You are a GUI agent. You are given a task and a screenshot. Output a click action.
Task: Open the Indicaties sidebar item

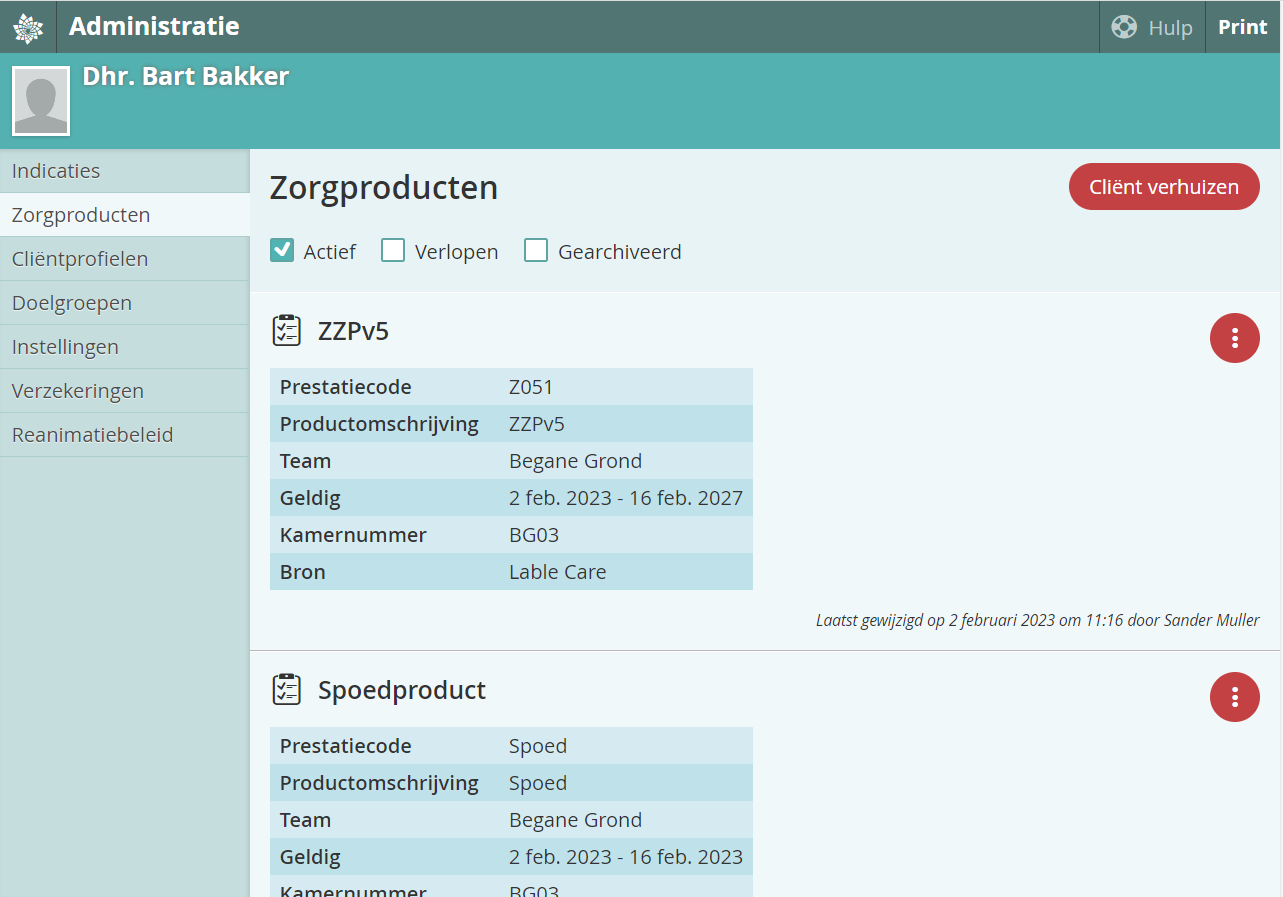56,171
